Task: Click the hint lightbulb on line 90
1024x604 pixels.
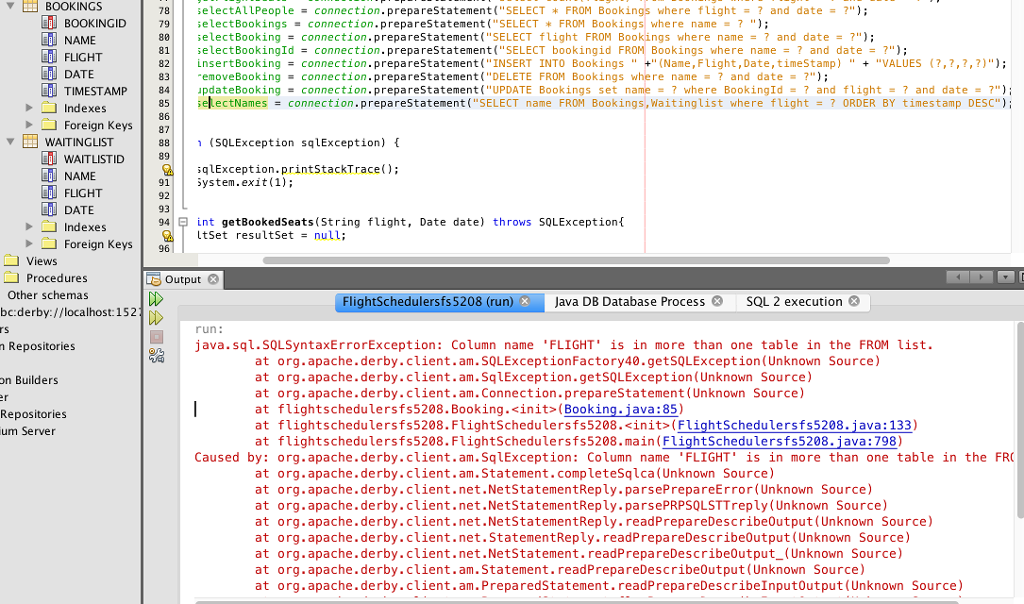Action: (x=168, y=169)
